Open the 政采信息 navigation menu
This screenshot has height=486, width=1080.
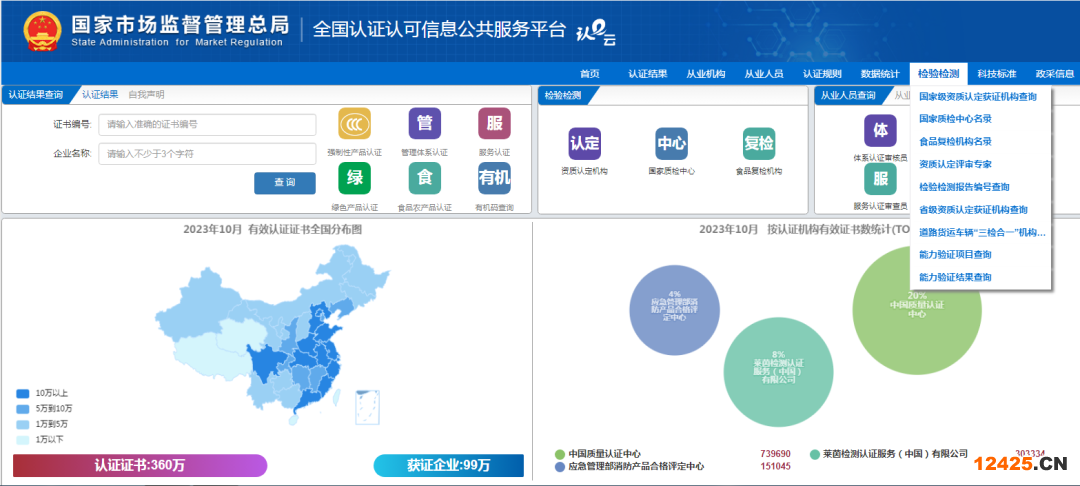(1055, 74)
